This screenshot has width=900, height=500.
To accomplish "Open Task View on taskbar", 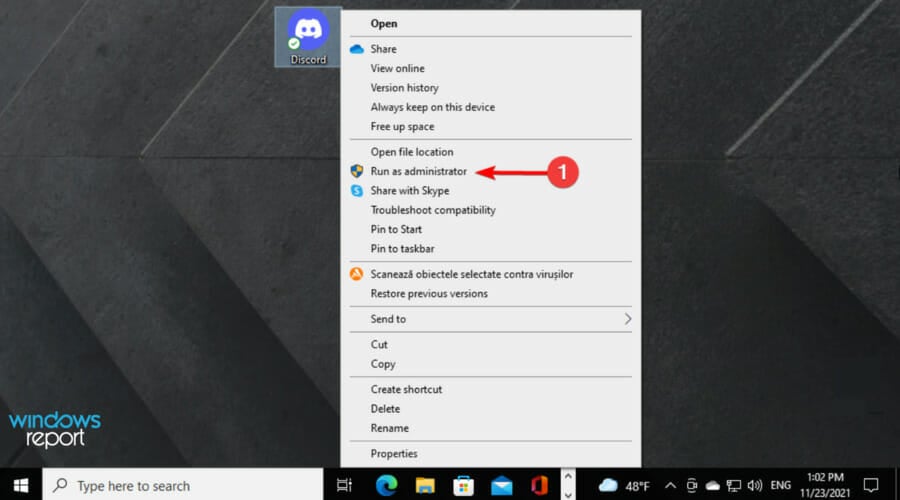I will [344, 486].
